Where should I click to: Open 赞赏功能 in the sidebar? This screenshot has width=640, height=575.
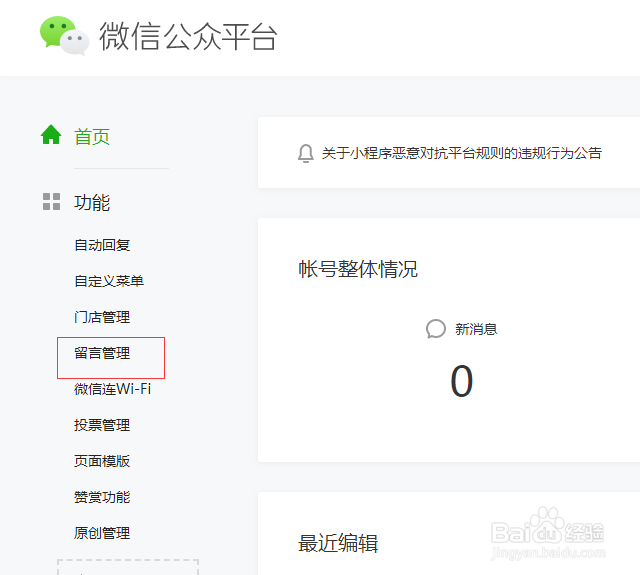click(x=102, y=497)
